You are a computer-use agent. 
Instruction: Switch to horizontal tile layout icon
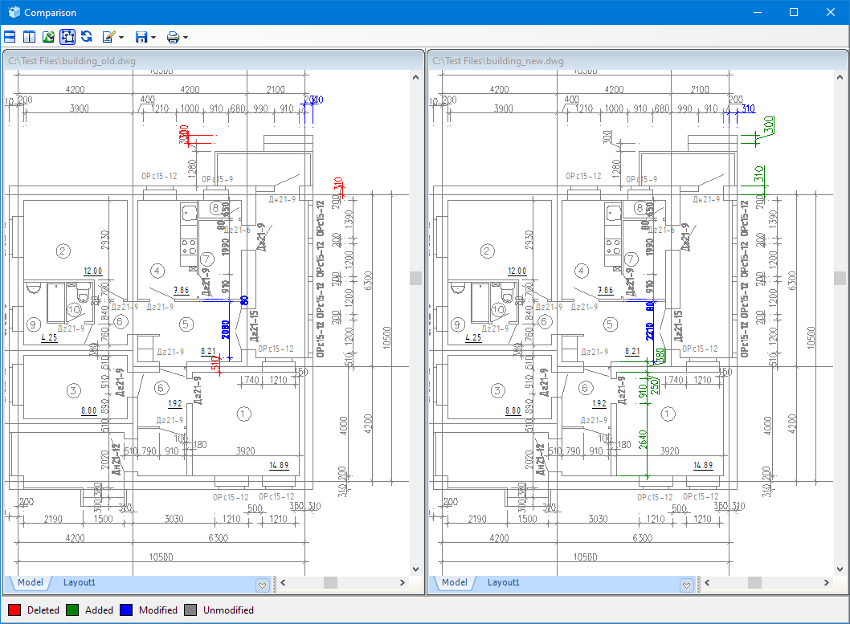(10, 37)
